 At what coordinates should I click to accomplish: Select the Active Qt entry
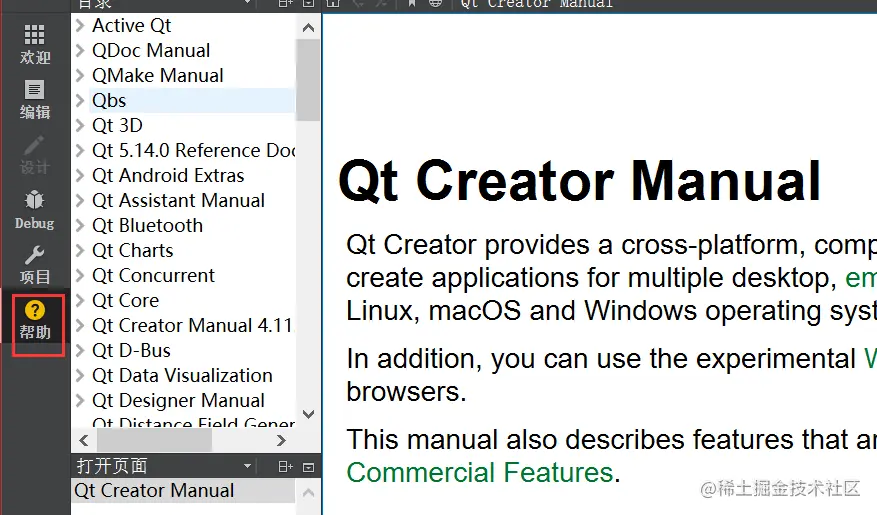click(131, 25)
